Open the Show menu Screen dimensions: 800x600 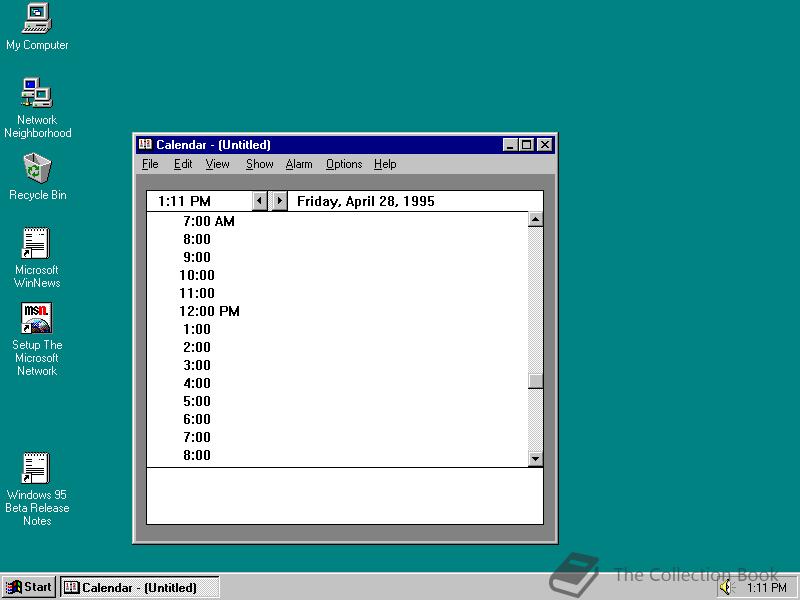[260, 164]
